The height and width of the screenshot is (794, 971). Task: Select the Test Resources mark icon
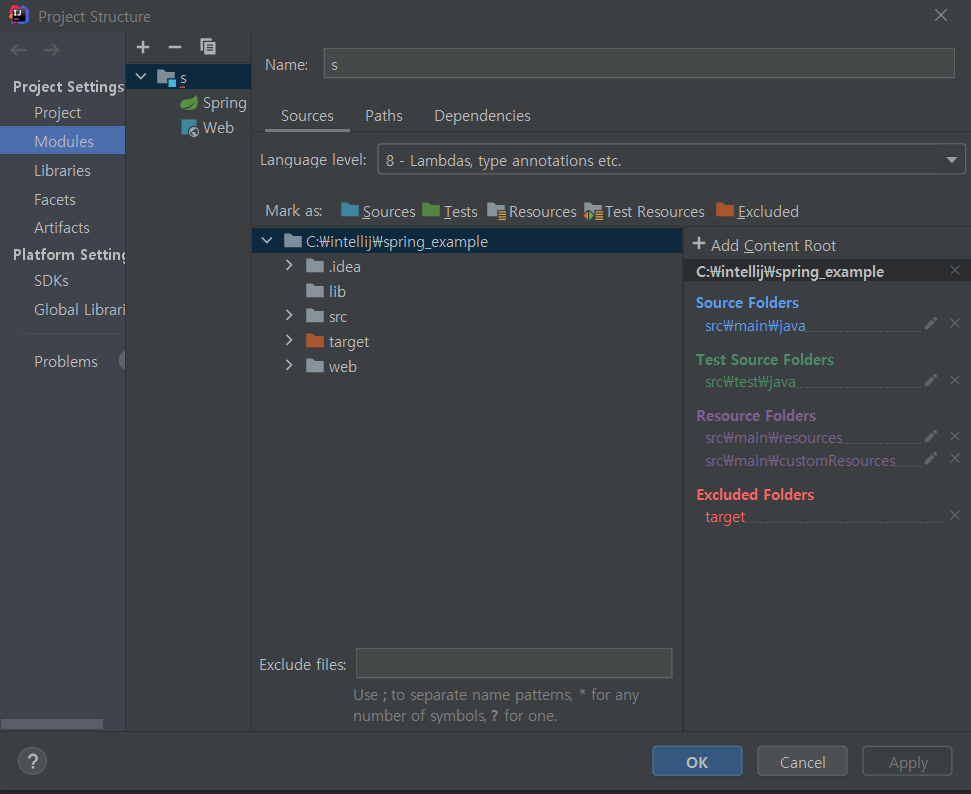pos(594,211)
